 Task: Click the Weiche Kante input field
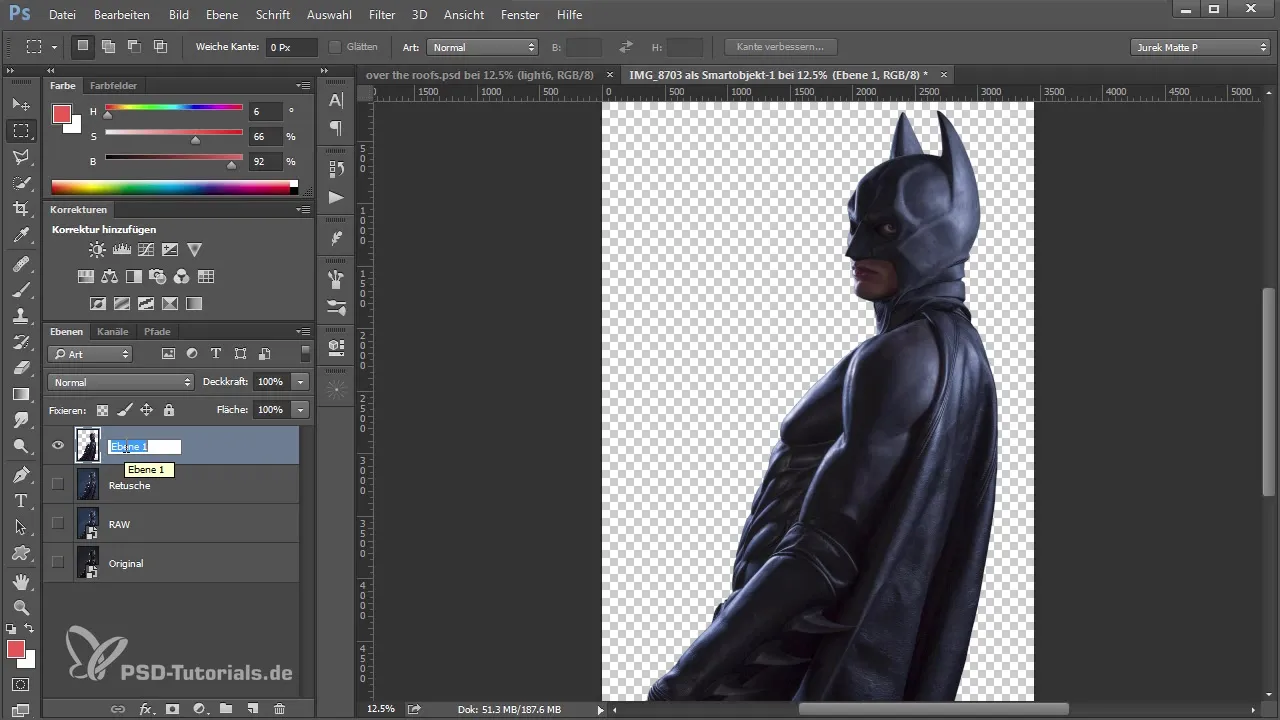pyautogui.click(x=291, y=47)
